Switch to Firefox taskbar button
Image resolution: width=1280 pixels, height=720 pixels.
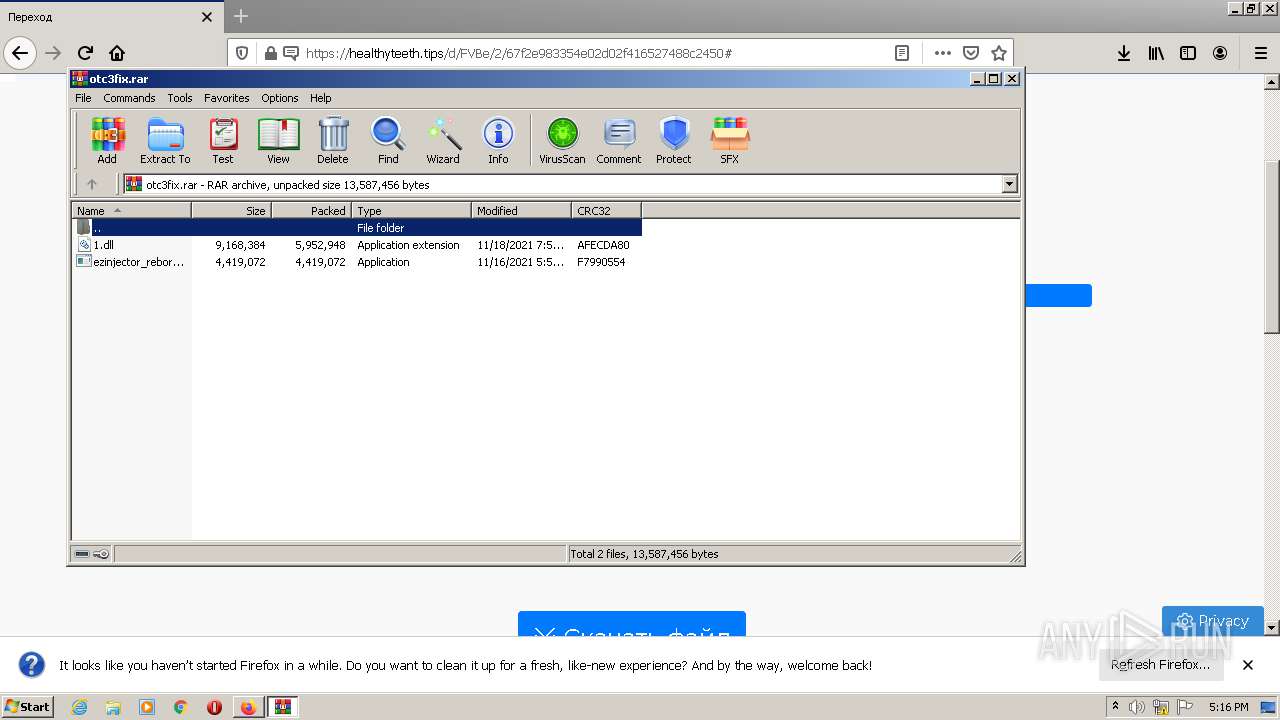tap(248, 707)
